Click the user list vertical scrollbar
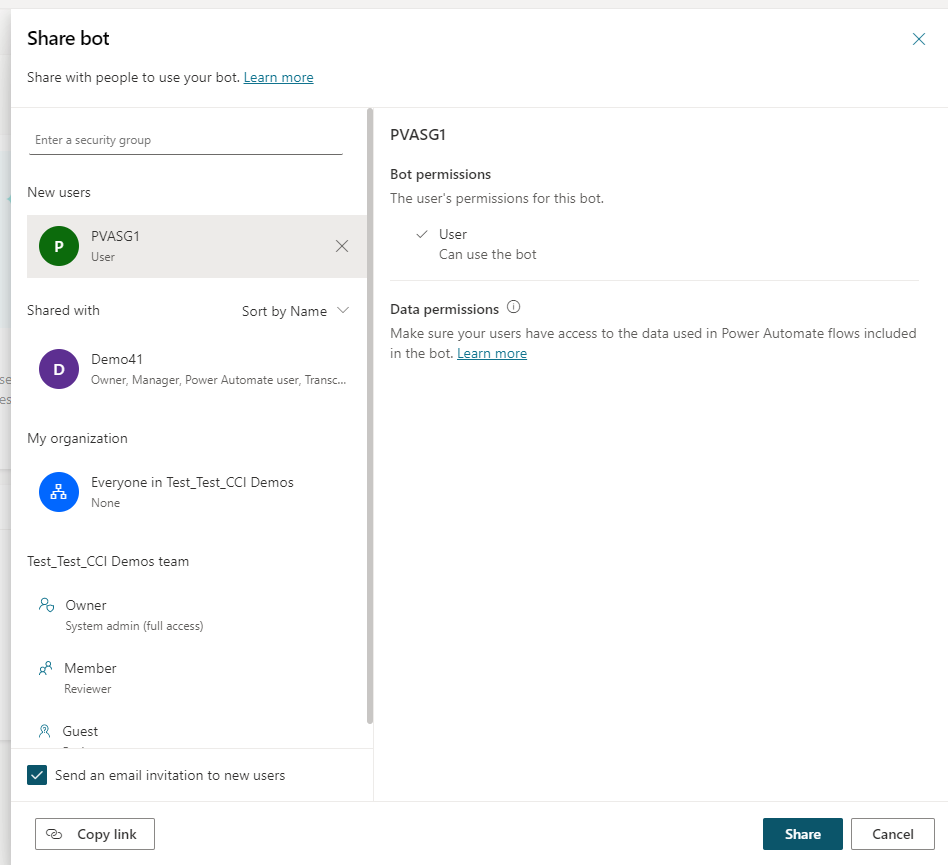Image resolution: width=948 pixels, height=865 pixels. coord(370,416)
